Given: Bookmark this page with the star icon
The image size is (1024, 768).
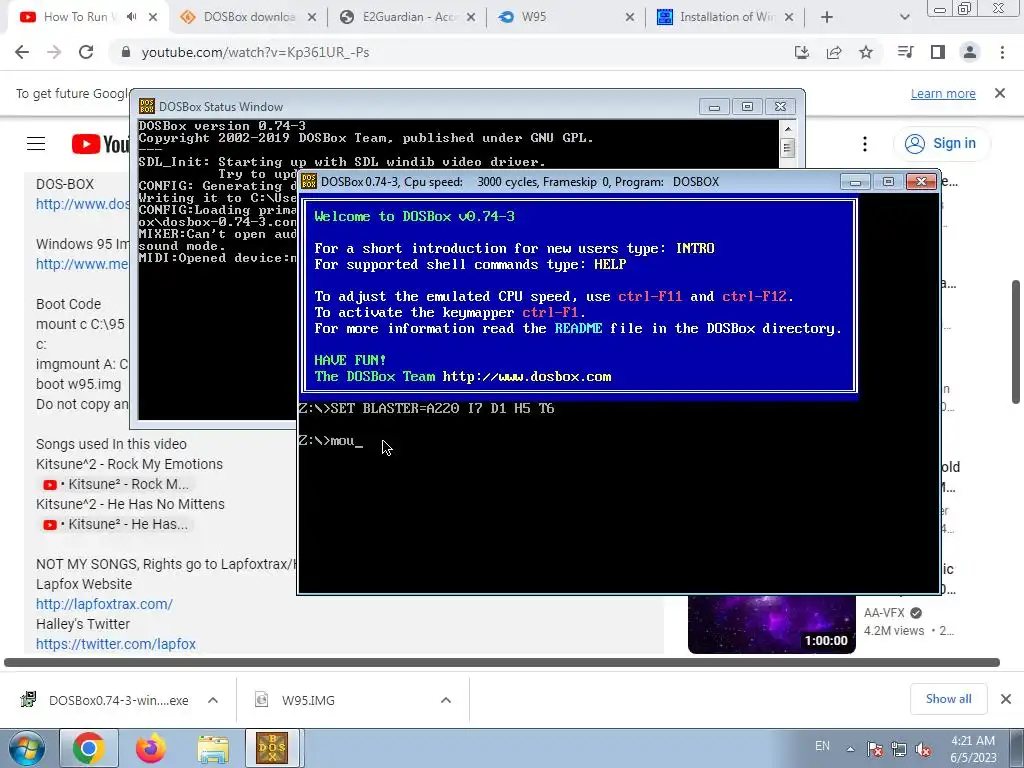Looking at the screenshot, I should pyautogui.click(x=866, y=52).
